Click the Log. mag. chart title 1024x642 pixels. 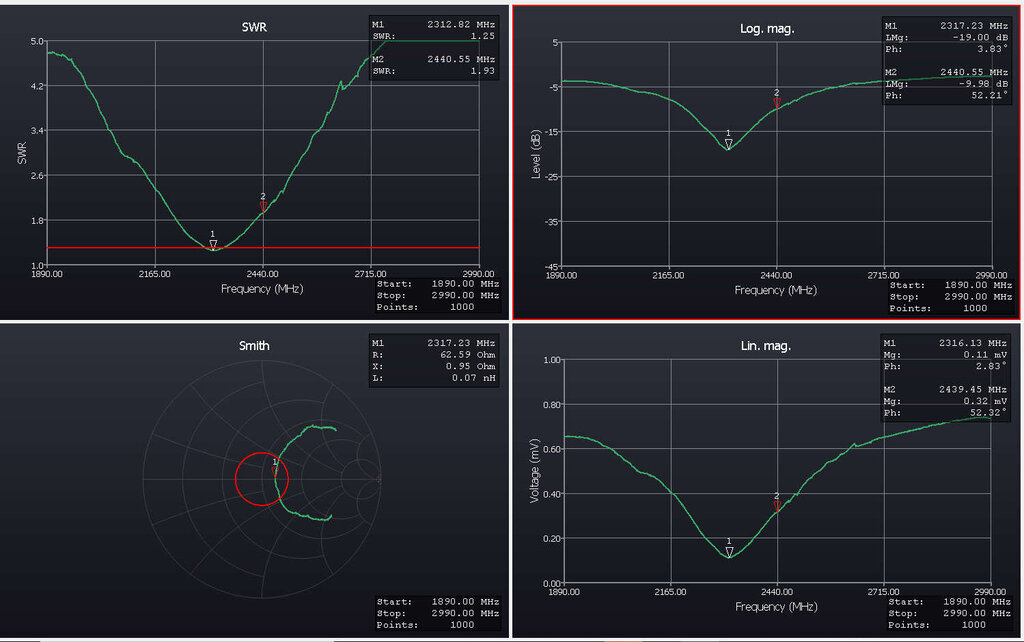pos(767,28)
